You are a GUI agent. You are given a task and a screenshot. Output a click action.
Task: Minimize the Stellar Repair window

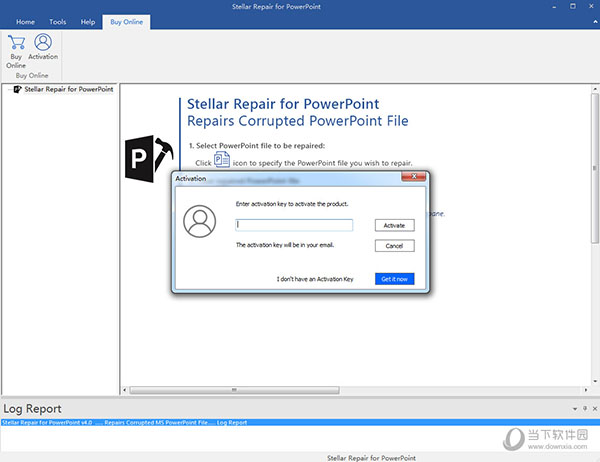[x=554, y=7]
